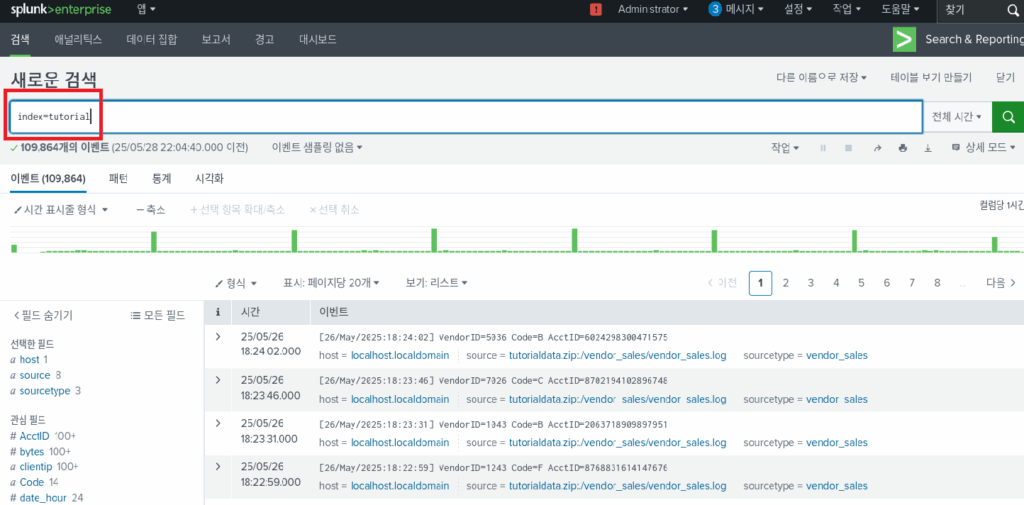Open 모든 필드 list
The height and width of the screenshot is (505, 1024).
157,316
